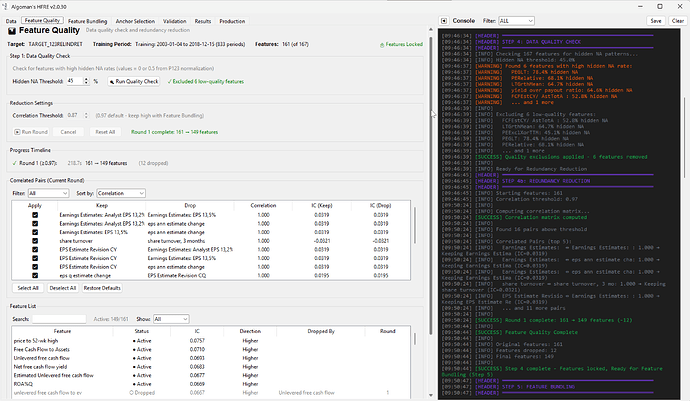This screenshot has height=401, width=690.
Task: Click the 'IC (Drop)' column header
Action: pos(380,206)
